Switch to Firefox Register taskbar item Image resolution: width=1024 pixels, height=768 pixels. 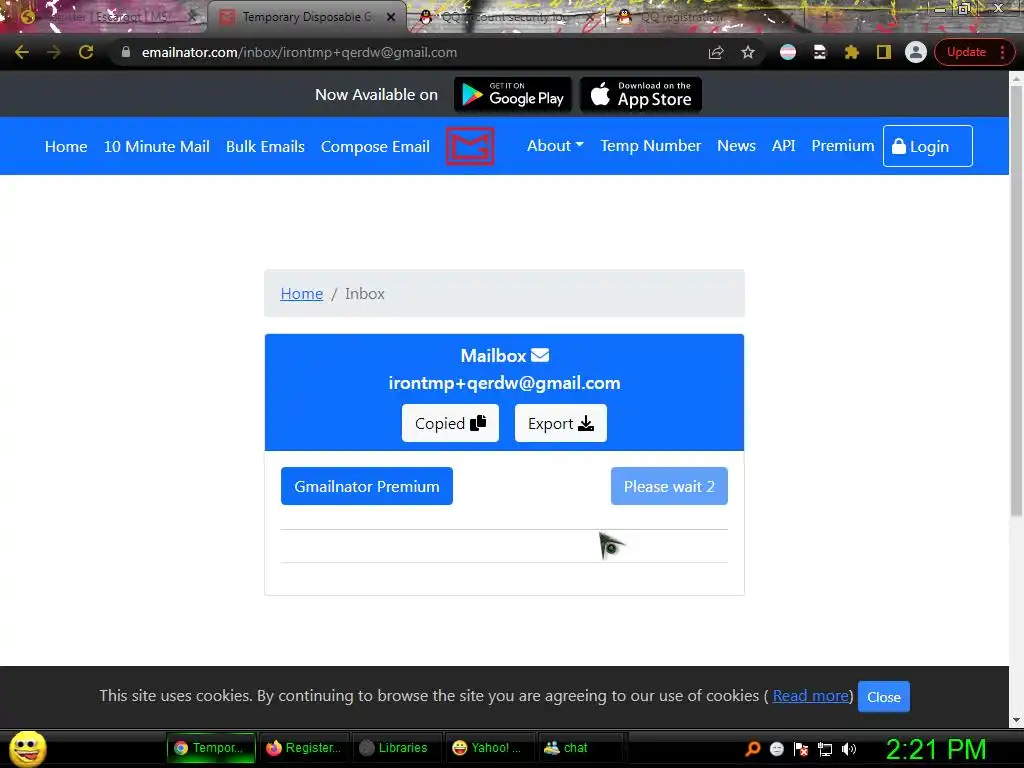(304, 748)
